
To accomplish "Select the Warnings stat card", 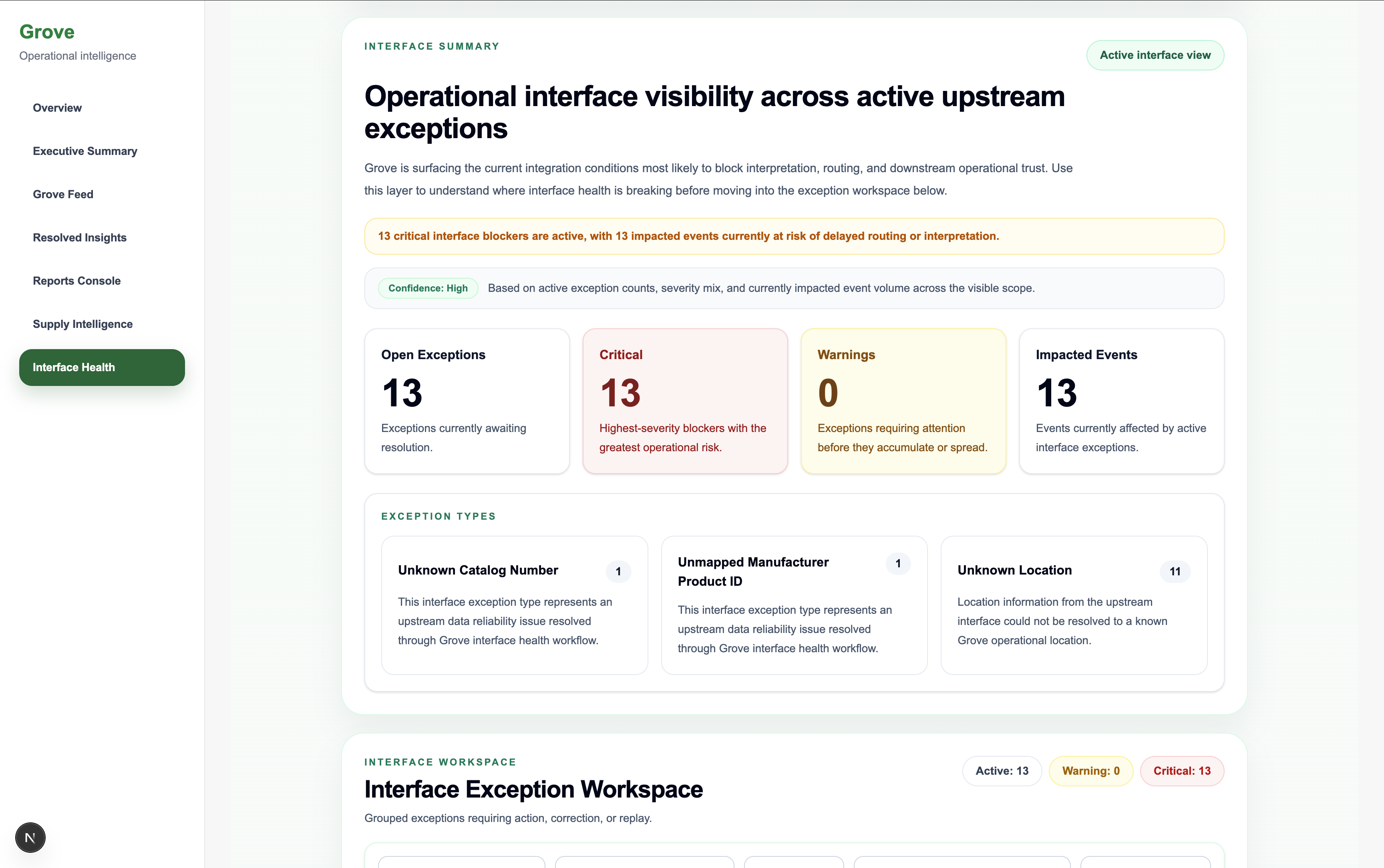I will pos(903,401).
